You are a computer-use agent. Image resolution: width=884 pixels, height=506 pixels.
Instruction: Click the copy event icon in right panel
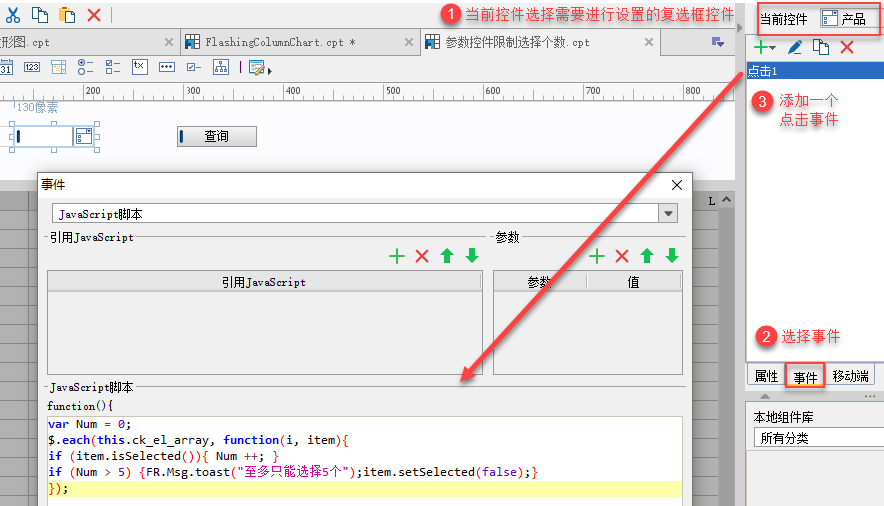point(821,47)
